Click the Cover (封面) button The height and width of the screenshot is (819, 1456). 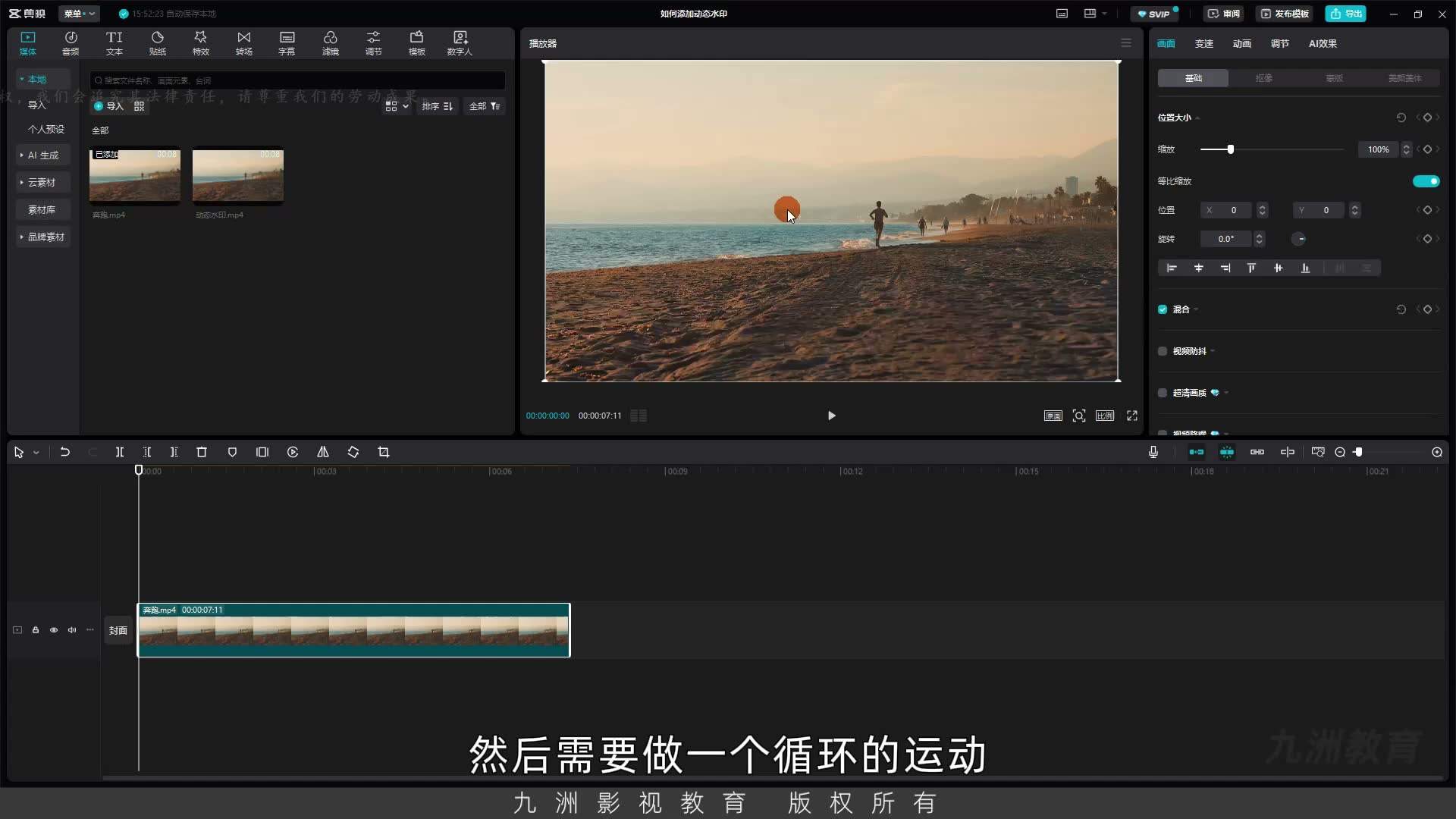point(118,630)
